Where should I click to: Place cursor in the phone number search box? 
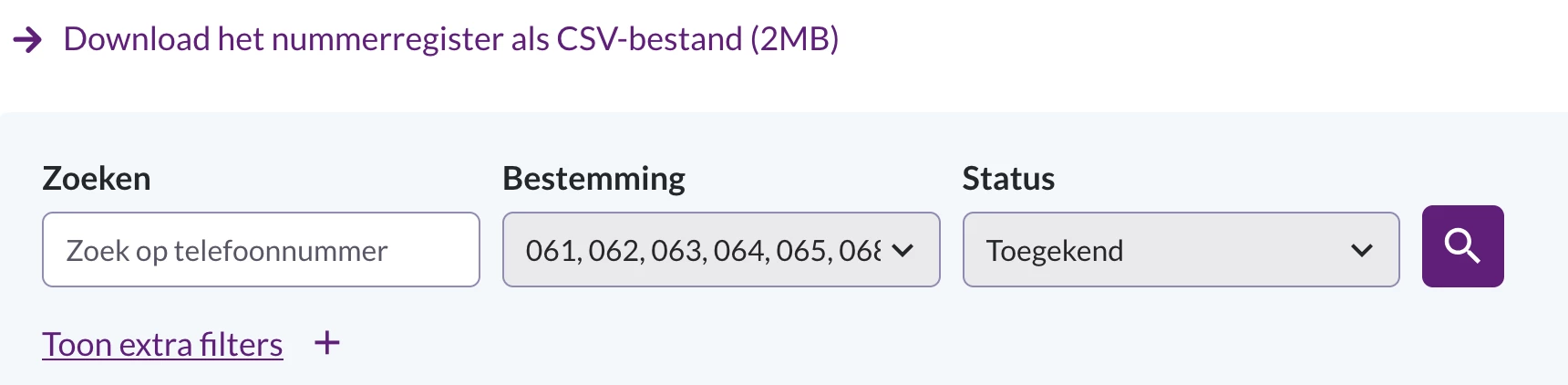point(261,250)
